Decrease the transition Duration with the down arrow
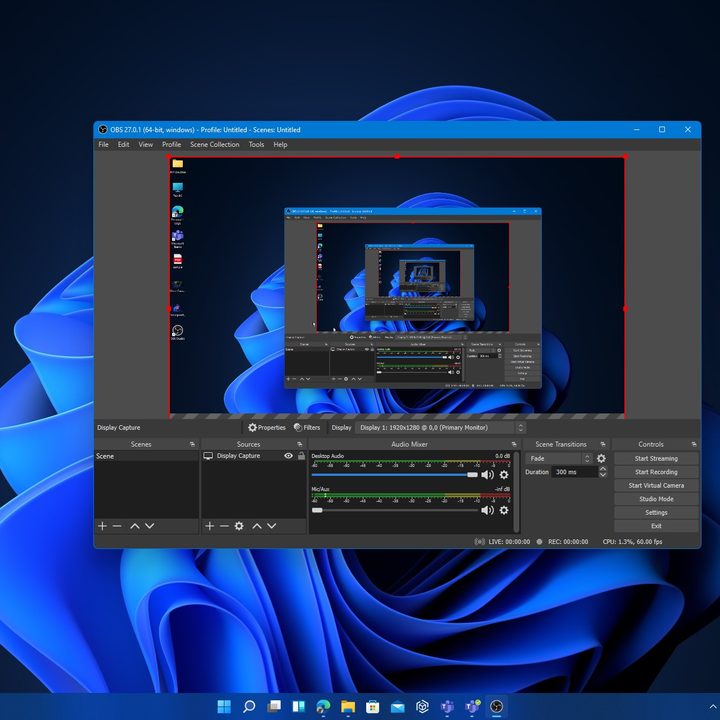The height and width of the screenshot is (720, 720). tap(603, 475)
